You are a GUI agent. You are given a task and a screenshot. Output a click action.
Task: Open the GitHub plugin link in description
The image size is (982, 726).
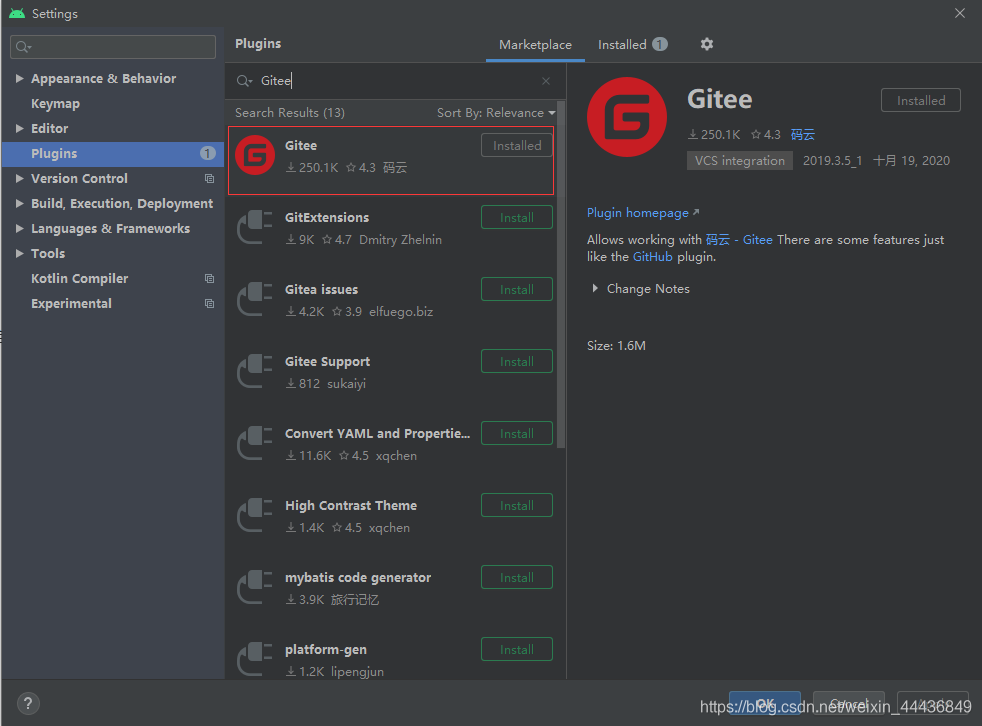[x=652, y=257]
